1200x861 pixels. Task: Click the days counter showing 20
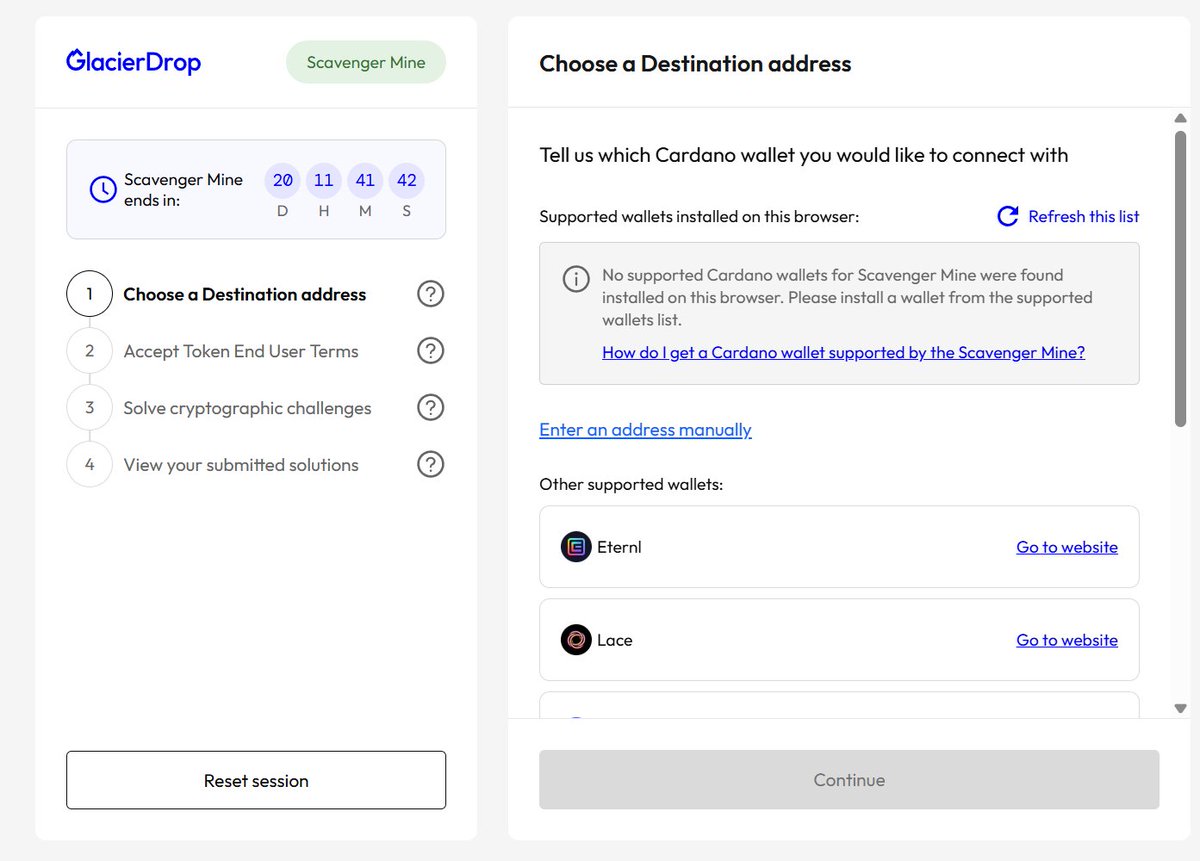pyautogui.click(x=283, y=181)
